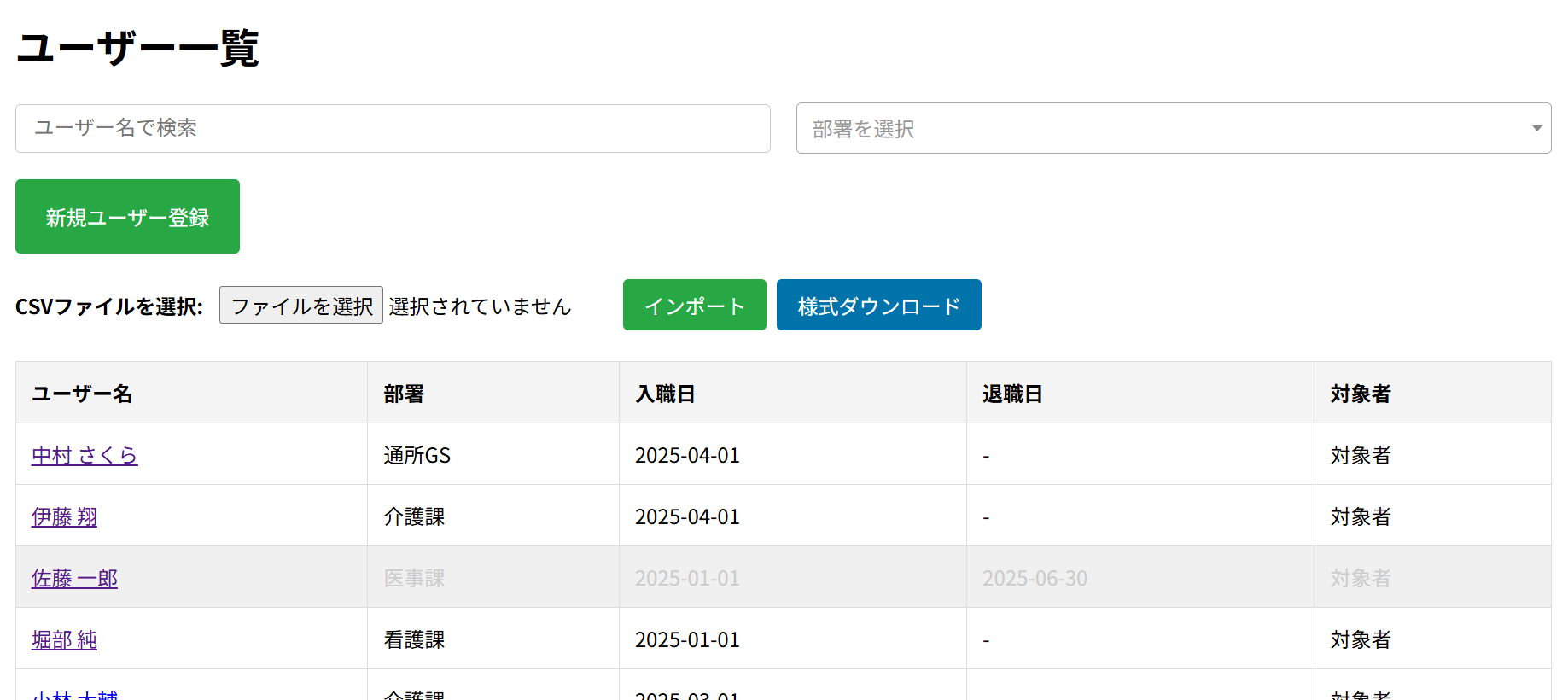Image resolution: width=1568 pixels, height=700 pixels.
Task: Click the username search field
Action: [393, 128]
